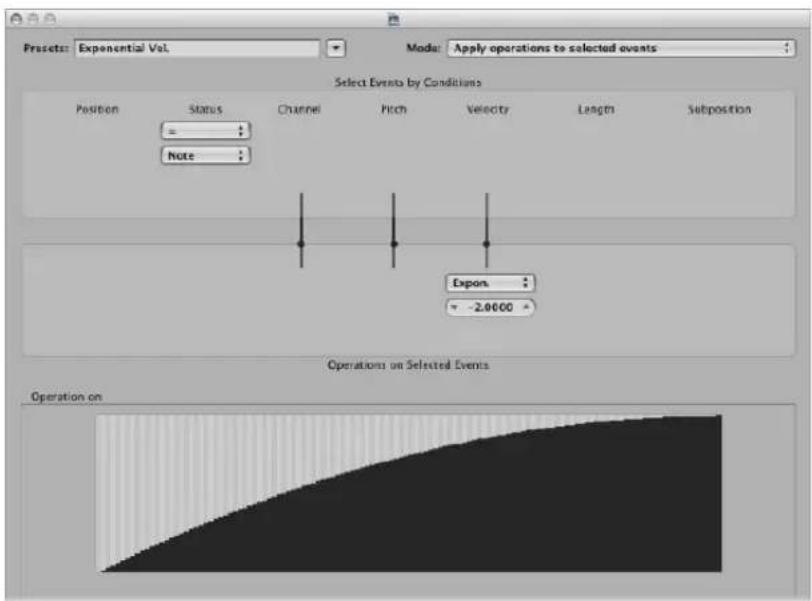Click the window title bar document icon

[x=394, y=20]
